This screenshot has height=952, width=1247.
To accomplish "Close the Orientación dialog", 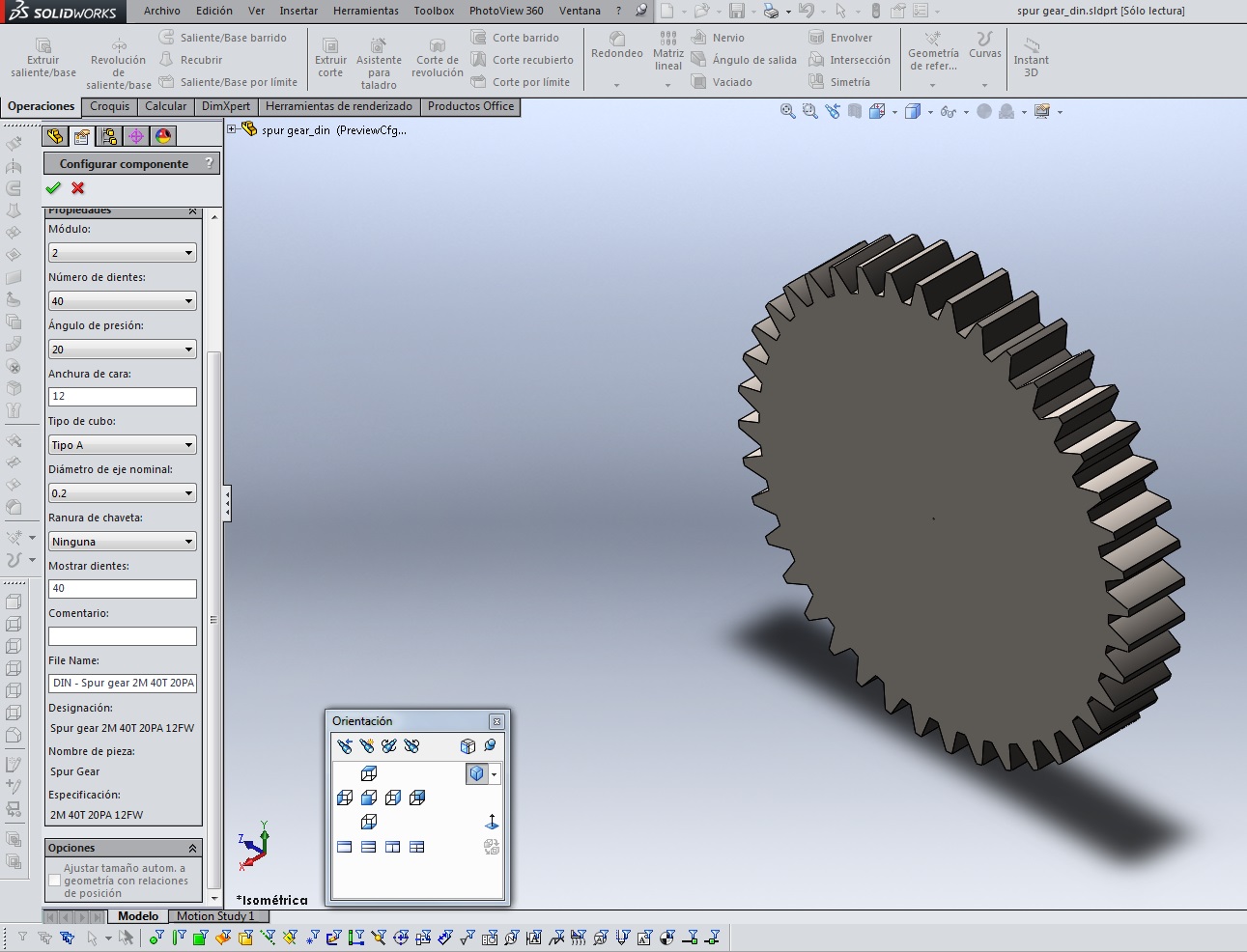I will coord(496,721).
